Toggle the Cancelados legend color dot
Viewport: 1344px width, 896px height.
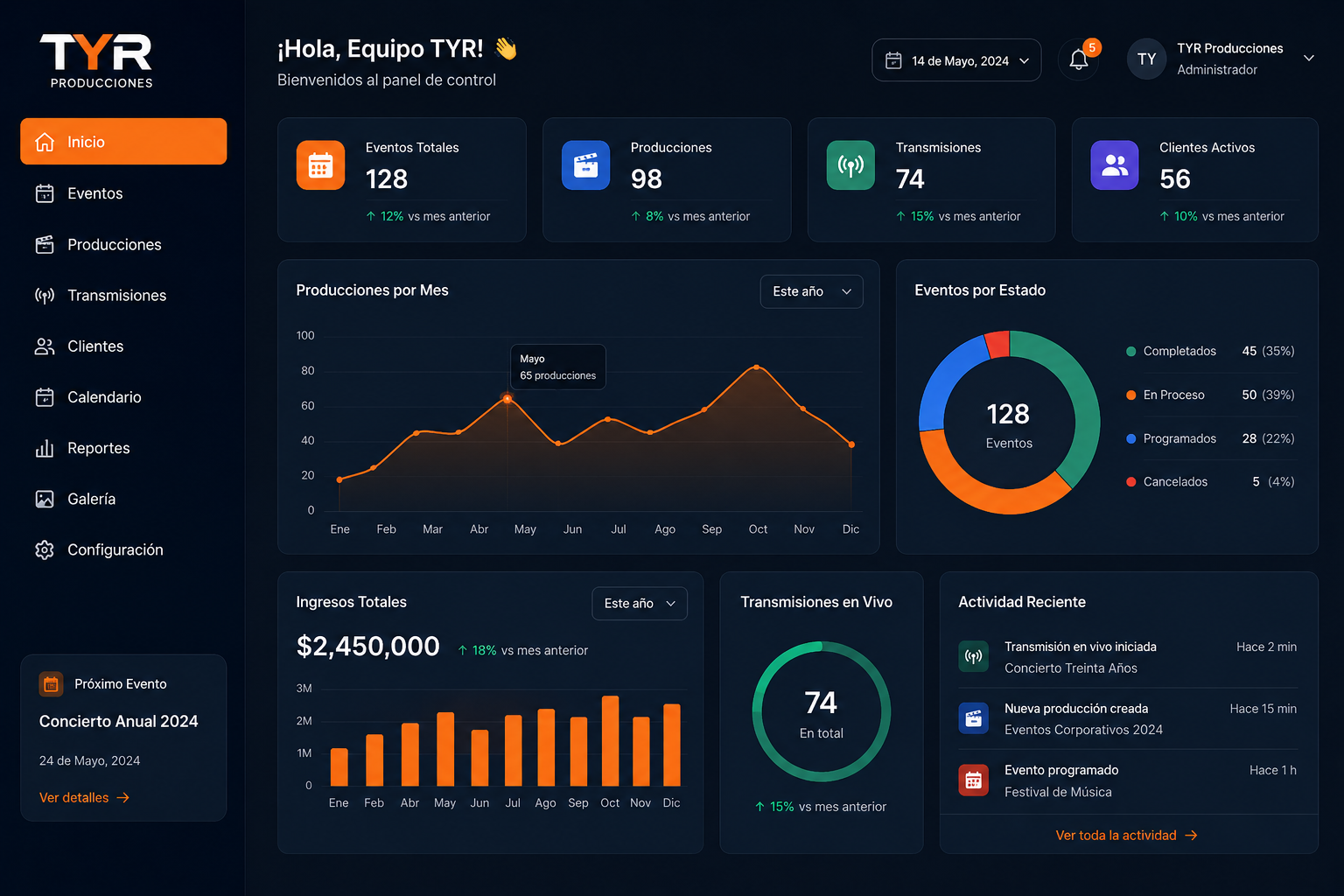coord(1131,482)
